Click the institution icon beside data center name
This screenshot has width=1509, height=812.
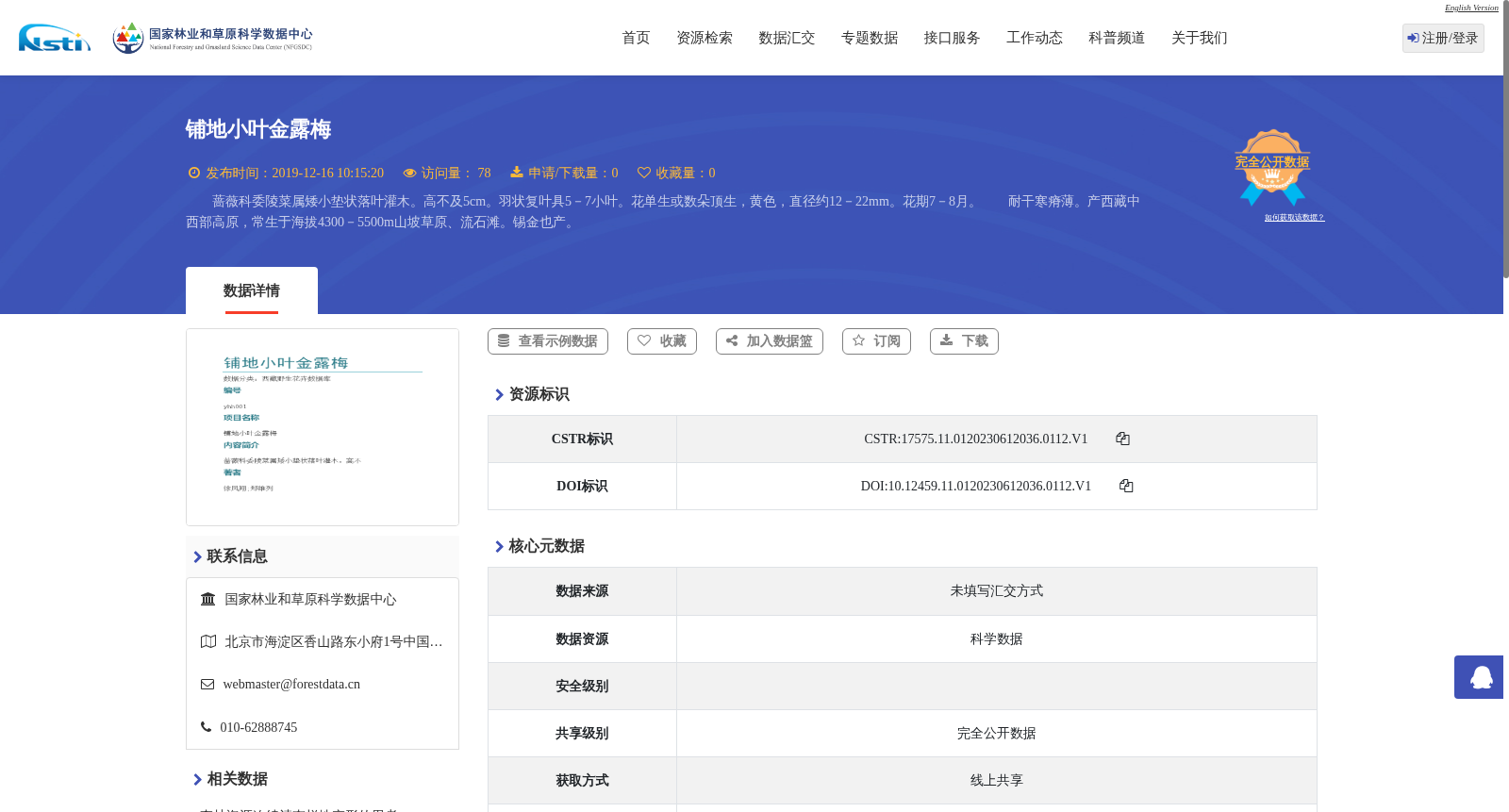point(207,599)
